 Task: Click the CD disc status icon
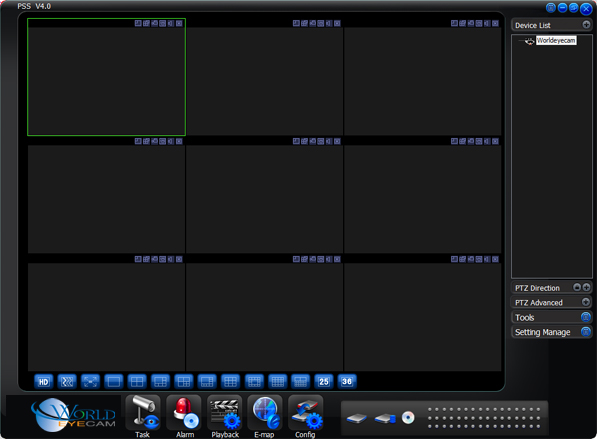(x=408, y=418)
